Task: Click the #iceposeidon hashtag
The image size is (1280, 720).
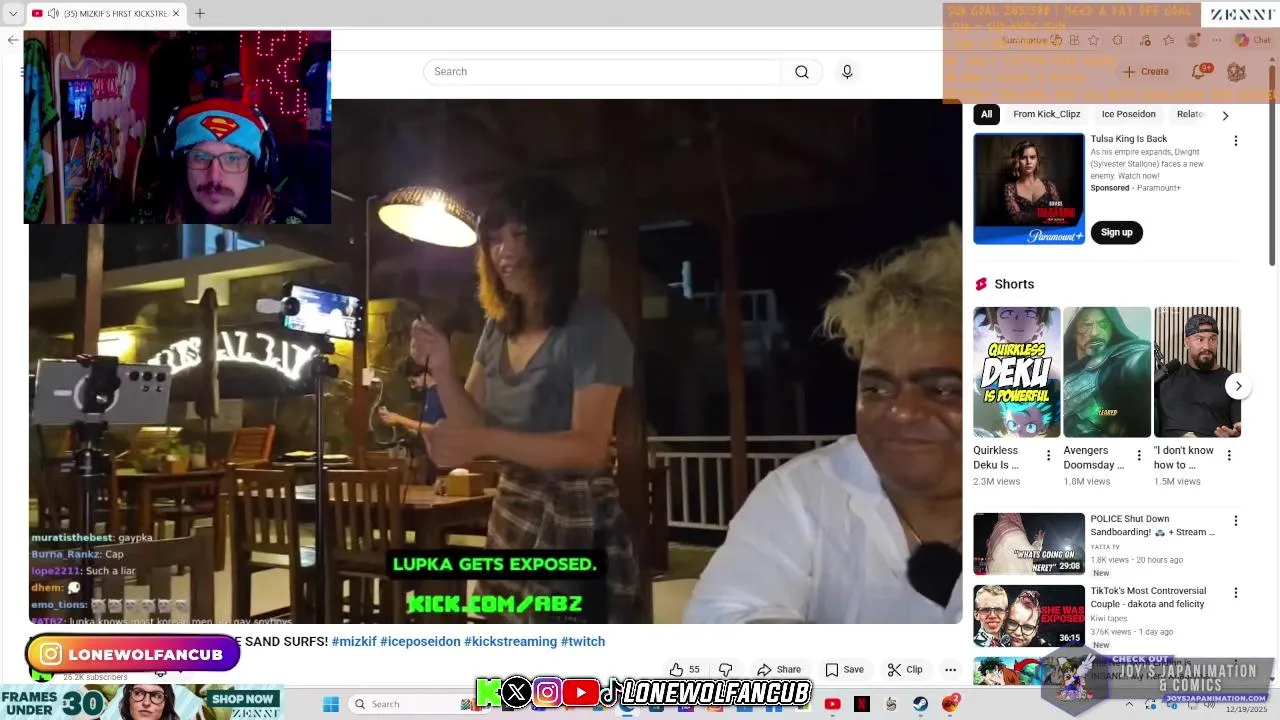Action: [x=420, y=641]
